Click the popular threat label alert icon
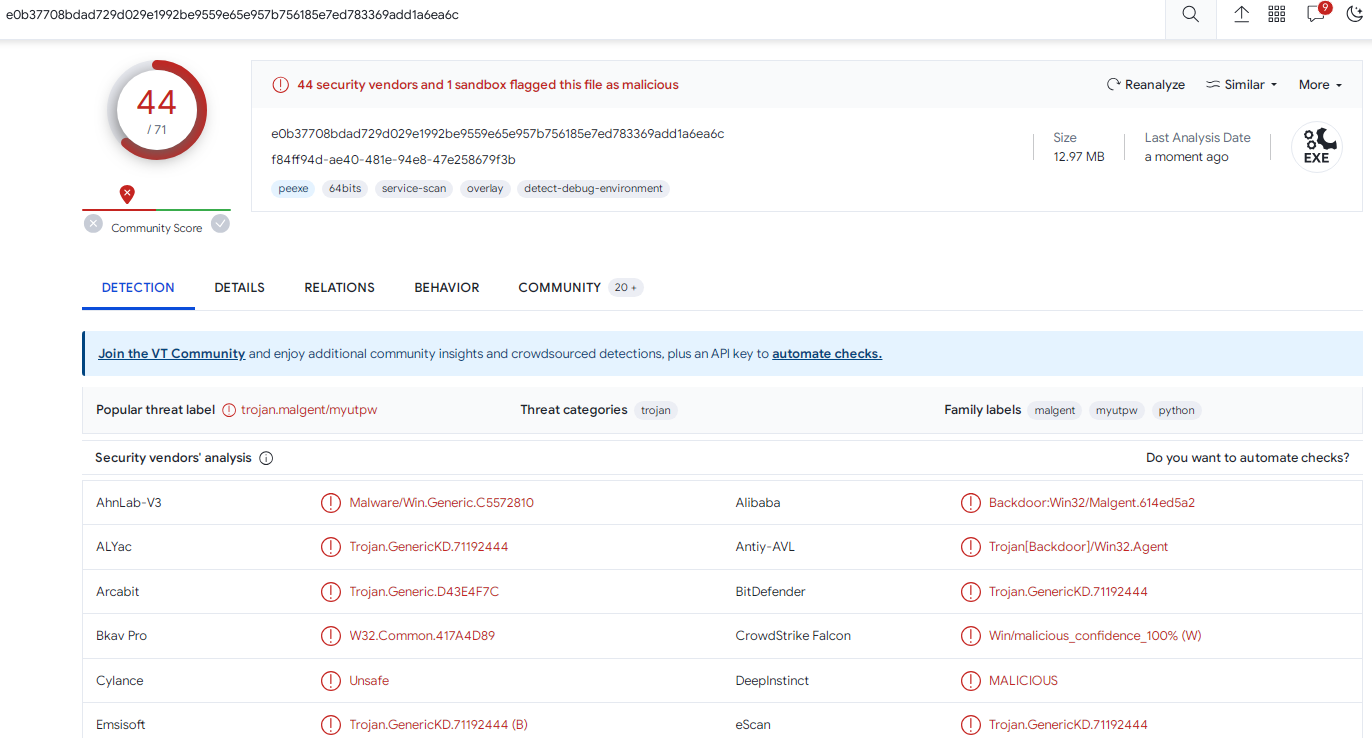The image size is (1372, 738). point(229,410)
